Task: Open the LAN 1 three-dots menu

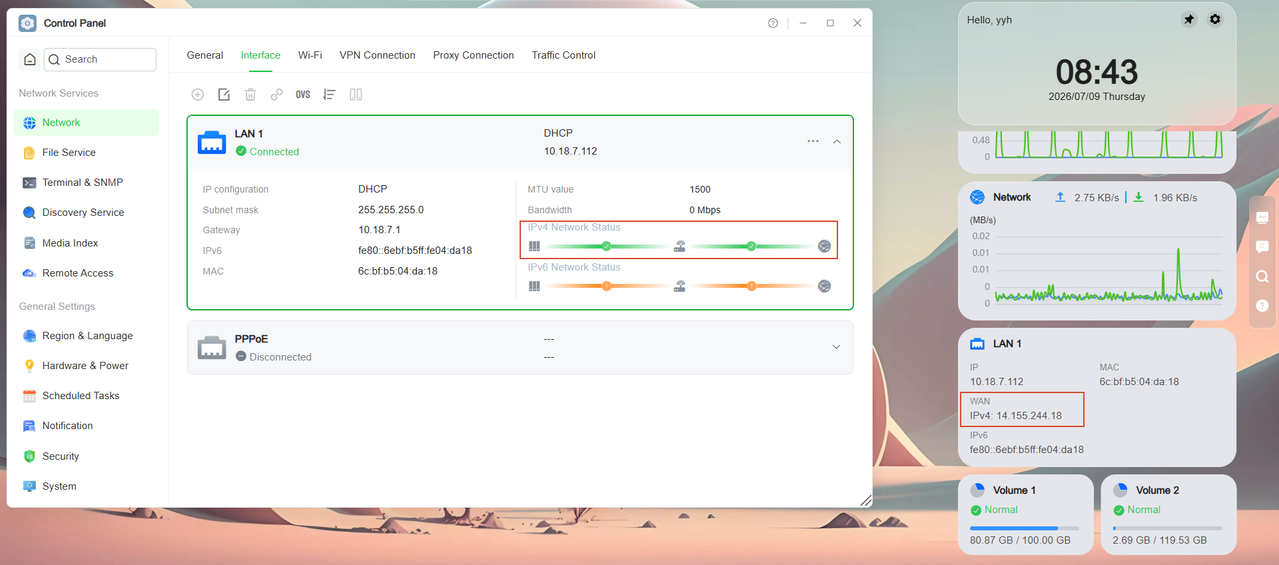Action: click(813, 141)
